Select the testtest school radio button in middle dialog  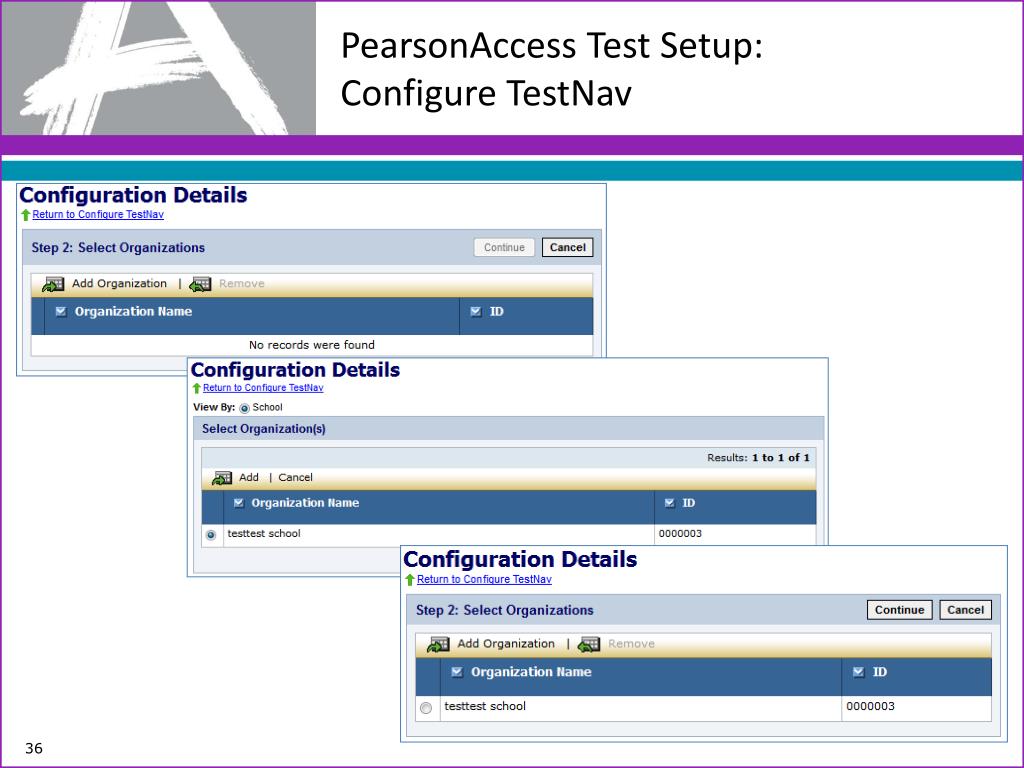point(210,533)
